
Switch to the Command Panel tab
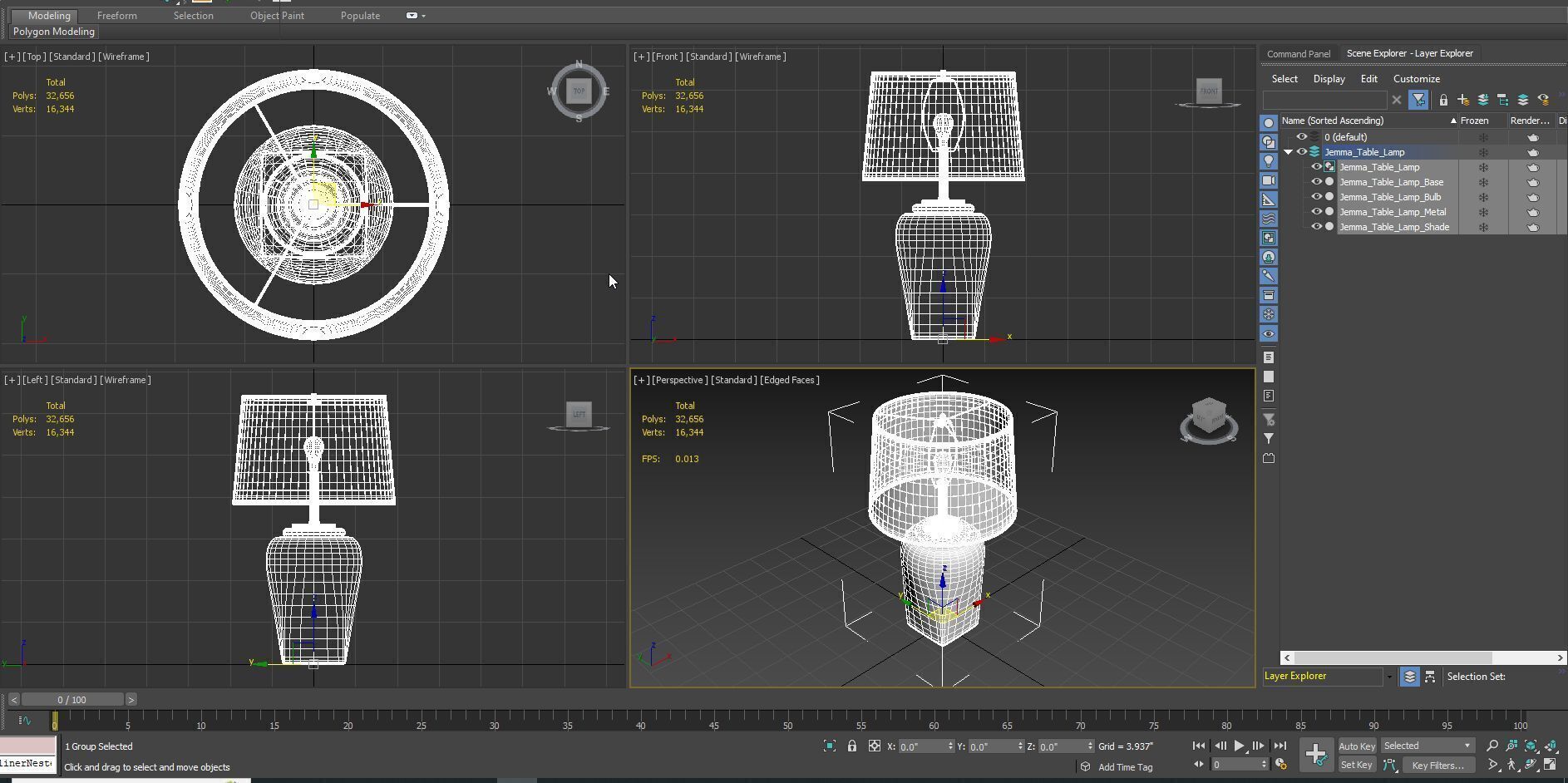[1299, 54]
